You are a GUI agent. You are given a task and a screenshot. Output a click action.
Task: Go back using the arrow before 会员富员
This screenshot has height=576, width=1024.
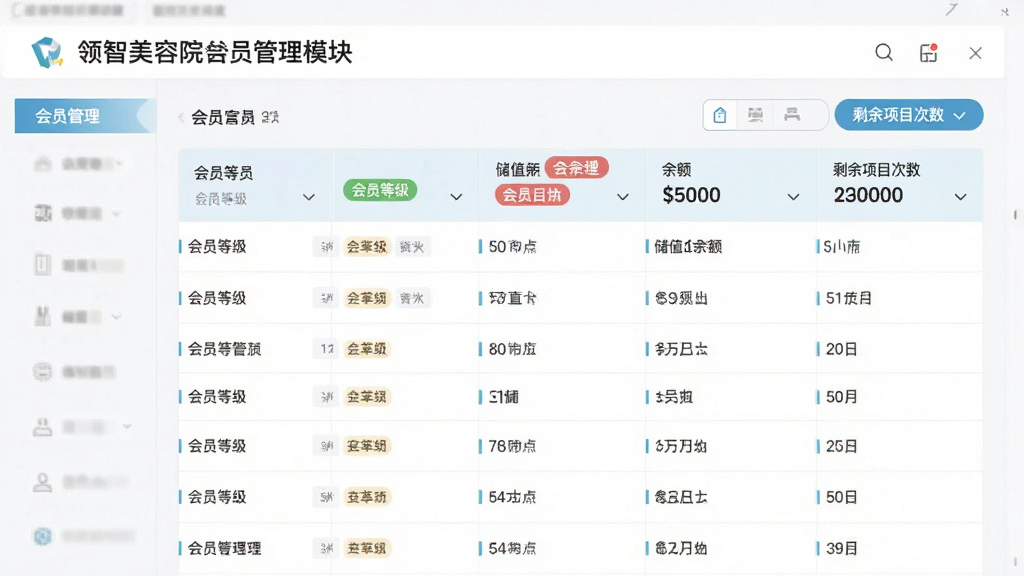tap(181, 118)
